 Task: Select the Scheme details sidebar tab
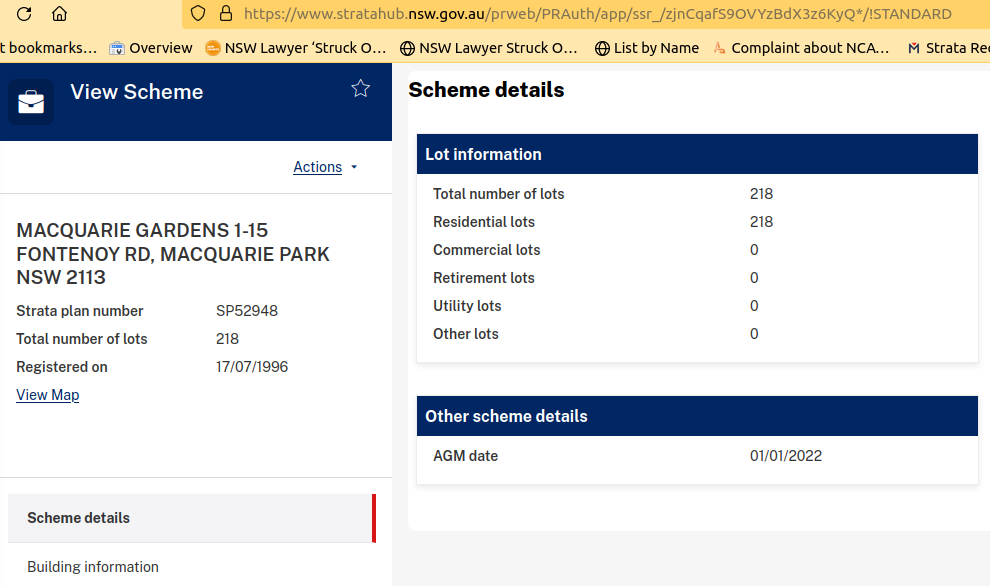(79, 518)
